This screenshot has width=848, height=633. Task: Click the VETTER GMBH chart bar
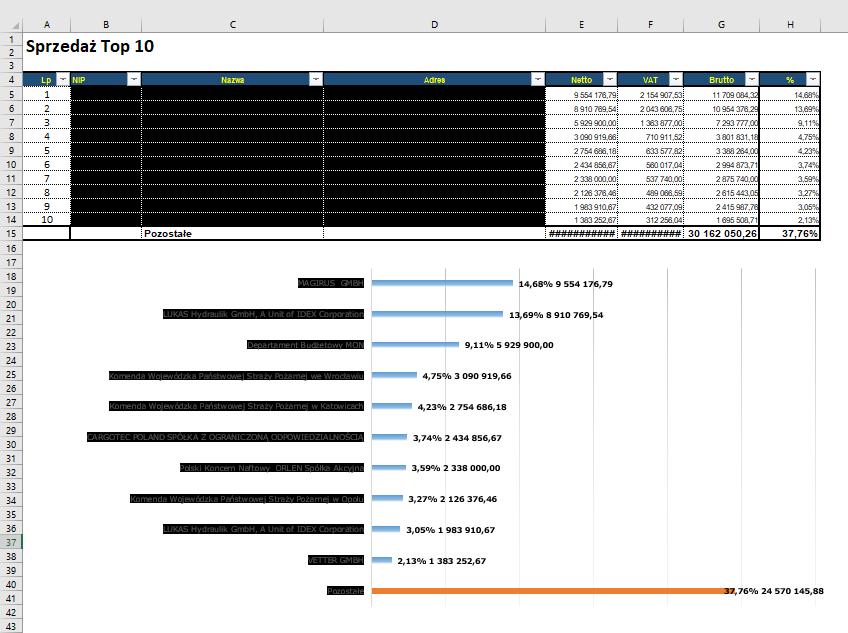click(x=382, y=560)
